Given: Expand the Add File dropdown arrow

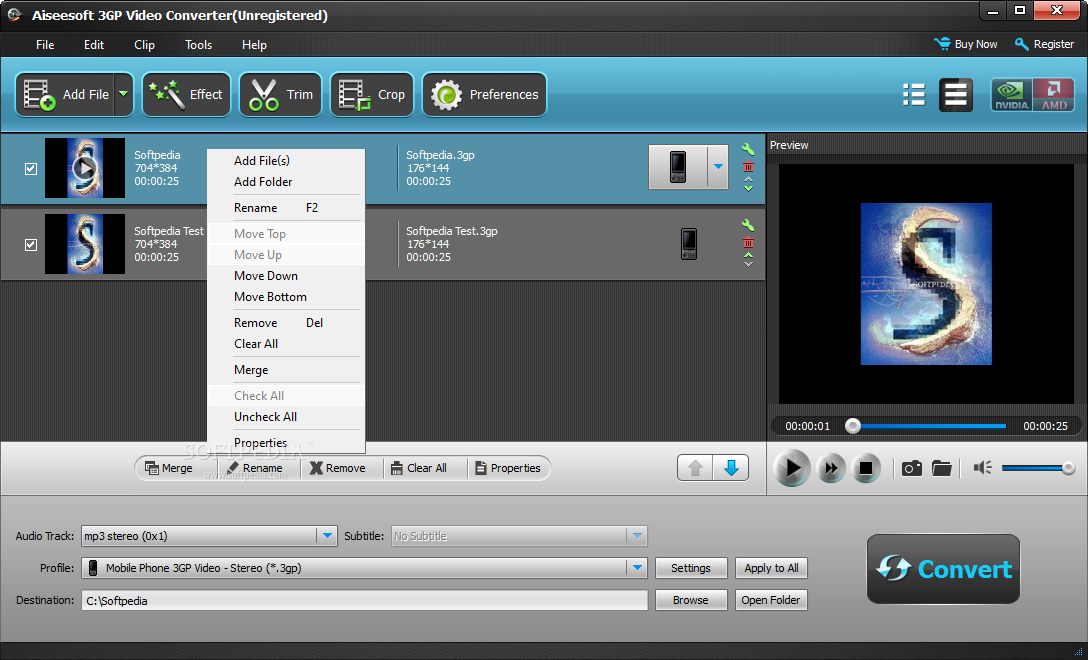Looking at the screenshot, I should 124,94.
